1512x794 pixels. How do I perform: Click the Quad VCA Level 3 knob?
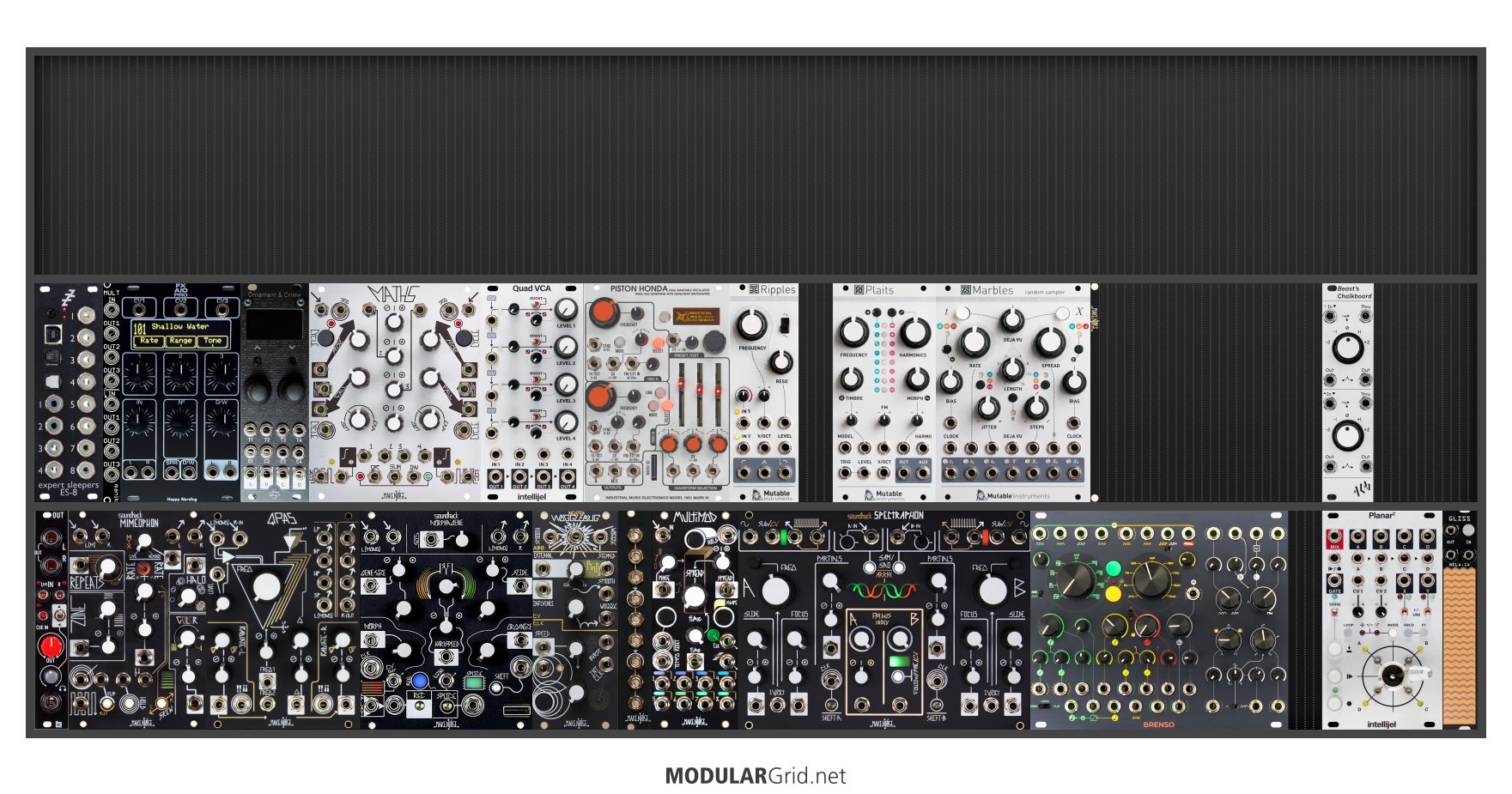566,385
